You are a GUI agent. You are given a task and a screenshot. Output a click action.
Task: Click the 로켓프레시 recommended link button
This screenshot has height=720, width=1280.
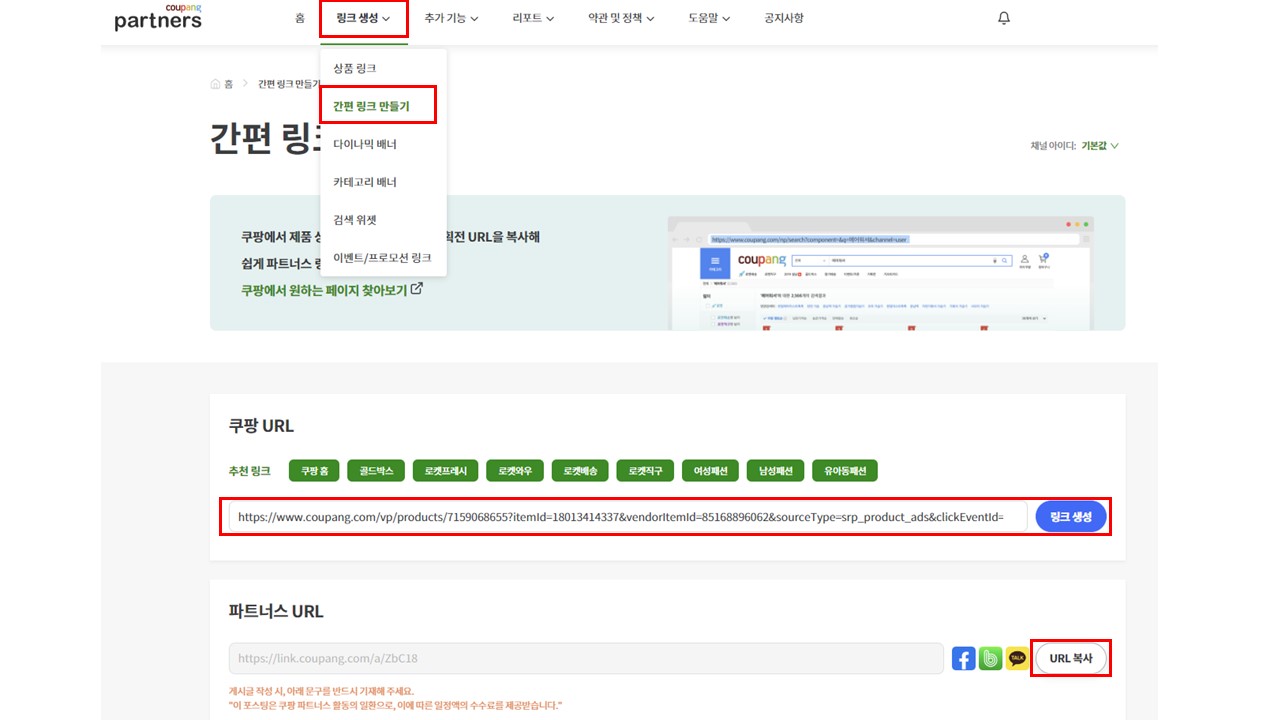pos(445,471)
